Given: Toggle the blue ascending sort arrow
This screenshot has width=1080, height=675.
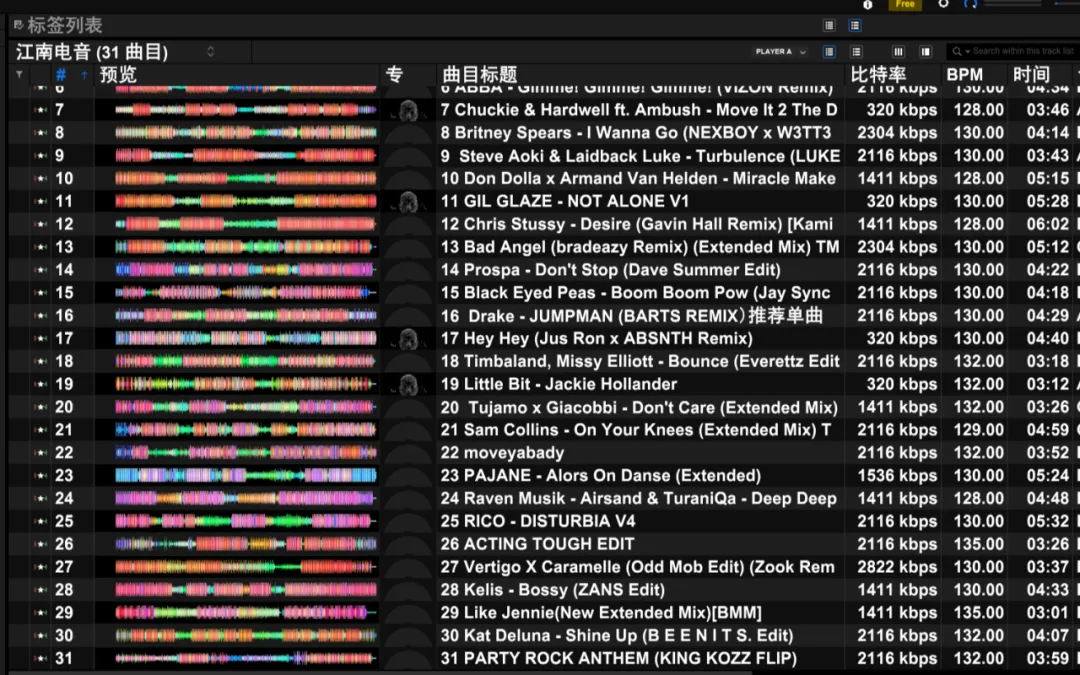Looking at the screenshot, I should pyautogui.click(x=84, y=74).
